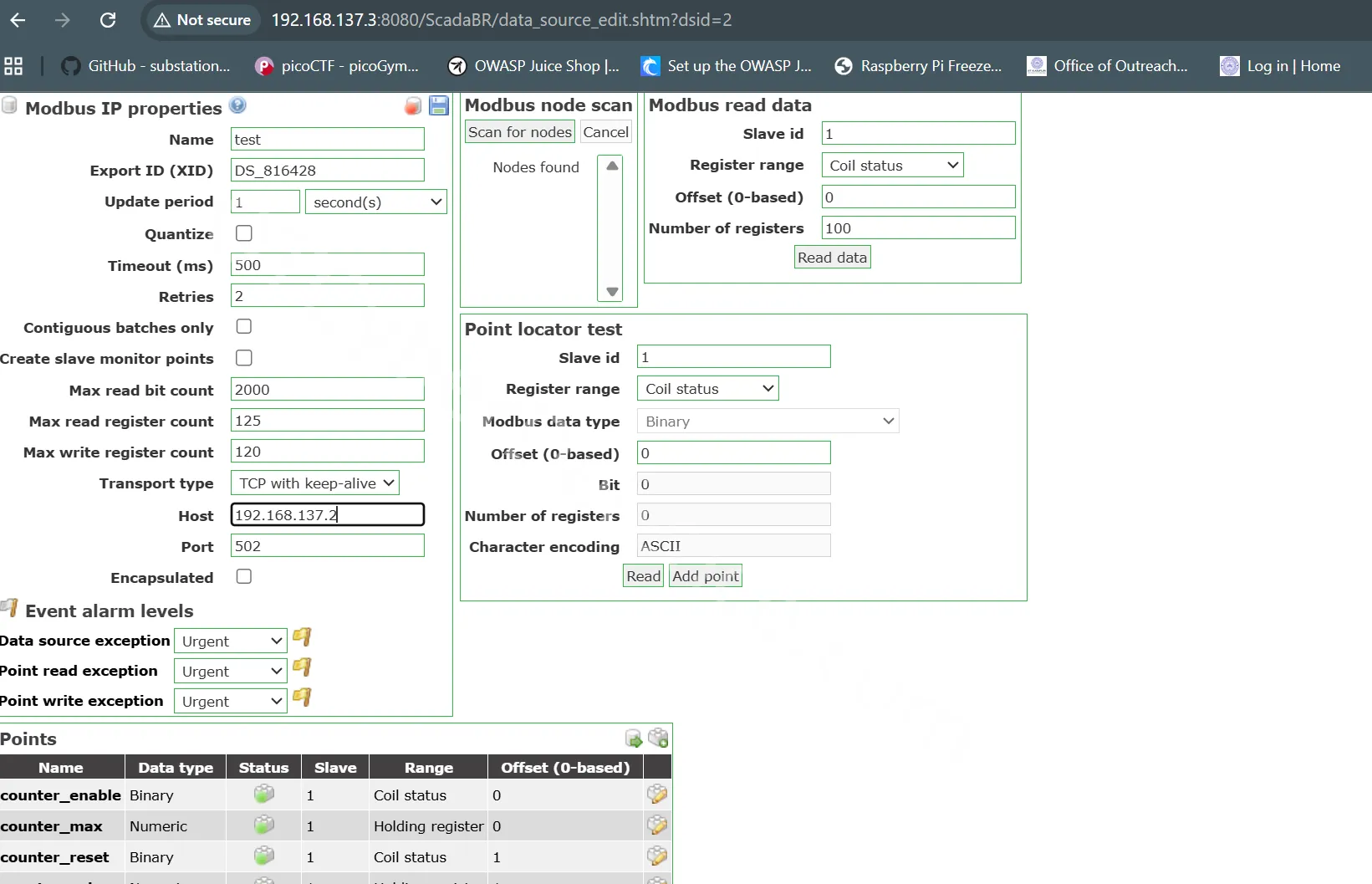
Task: Go back in browser history
Action: [x=18, y=20]
